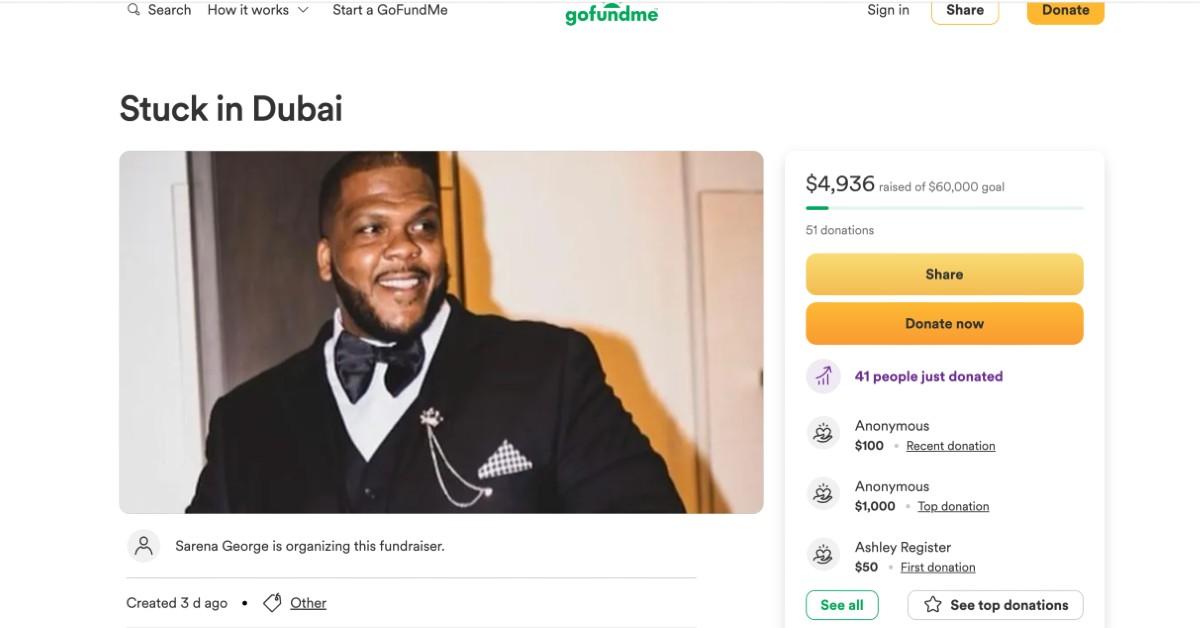Select How it works in the header
This screenshot has width=1200, height=628.
click(247, 9)
